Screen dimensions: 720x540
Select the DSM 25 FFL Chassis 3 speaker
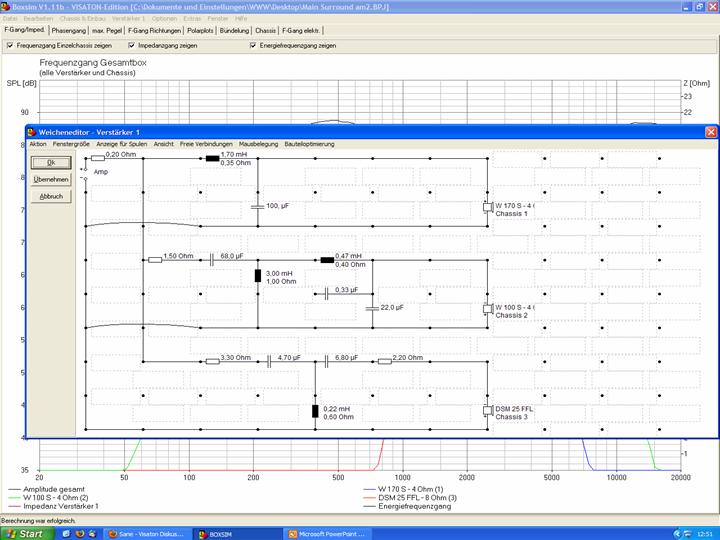[487, 411]
